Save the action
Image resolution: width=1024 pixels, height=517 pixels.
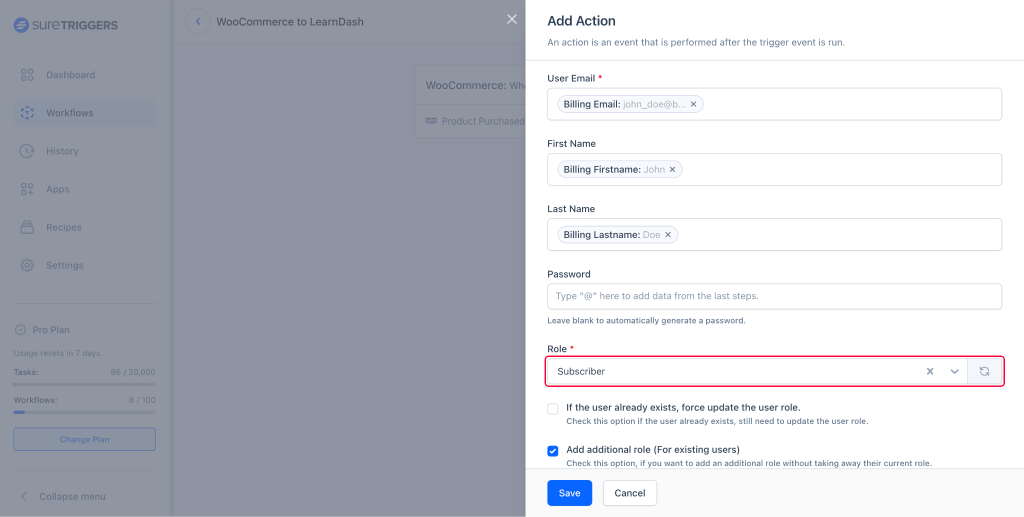coord(569,493)
